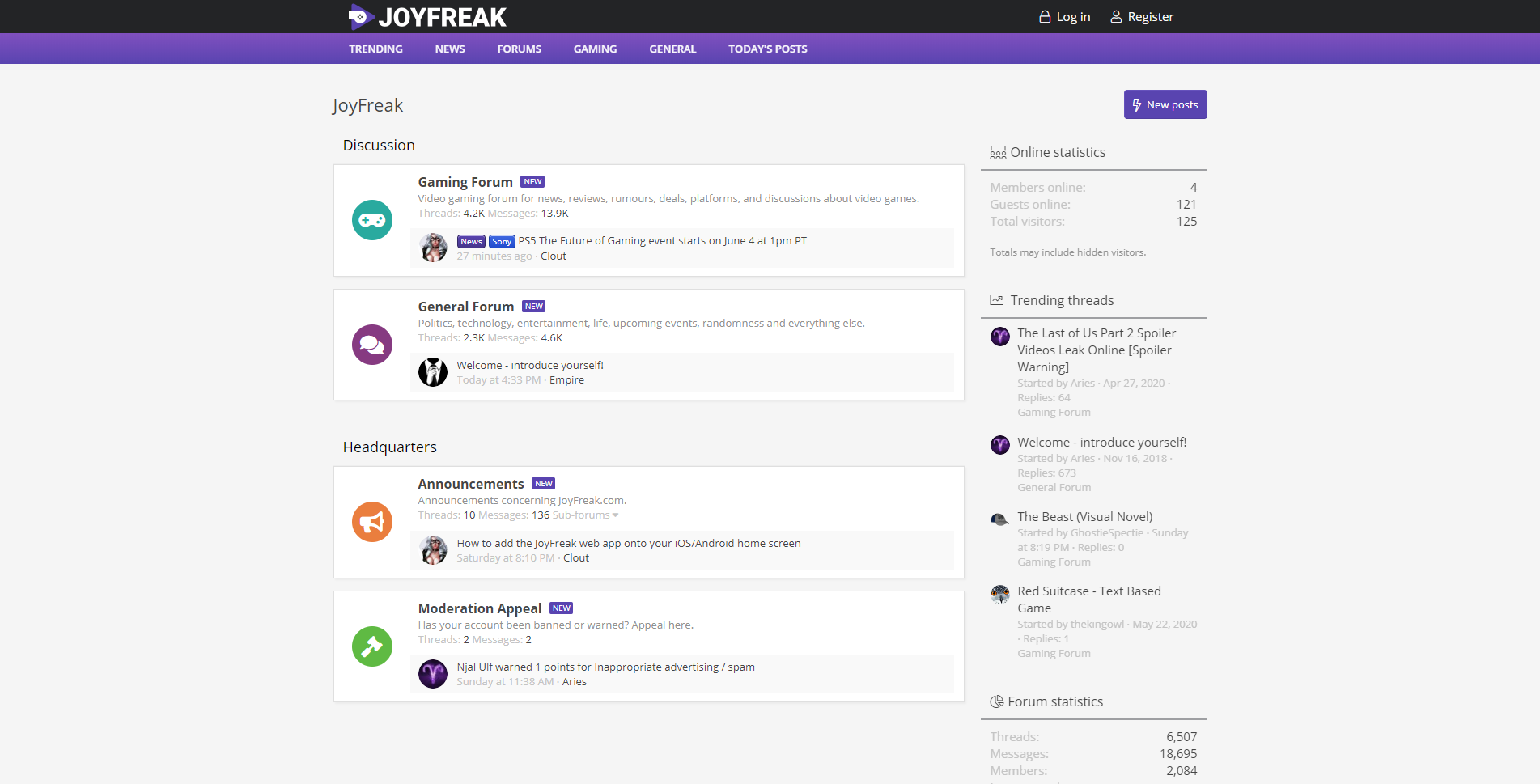Open Empire's avatar in General Forum row
The height and width of the screenshot is (784, 1540).
pos(433,372)
